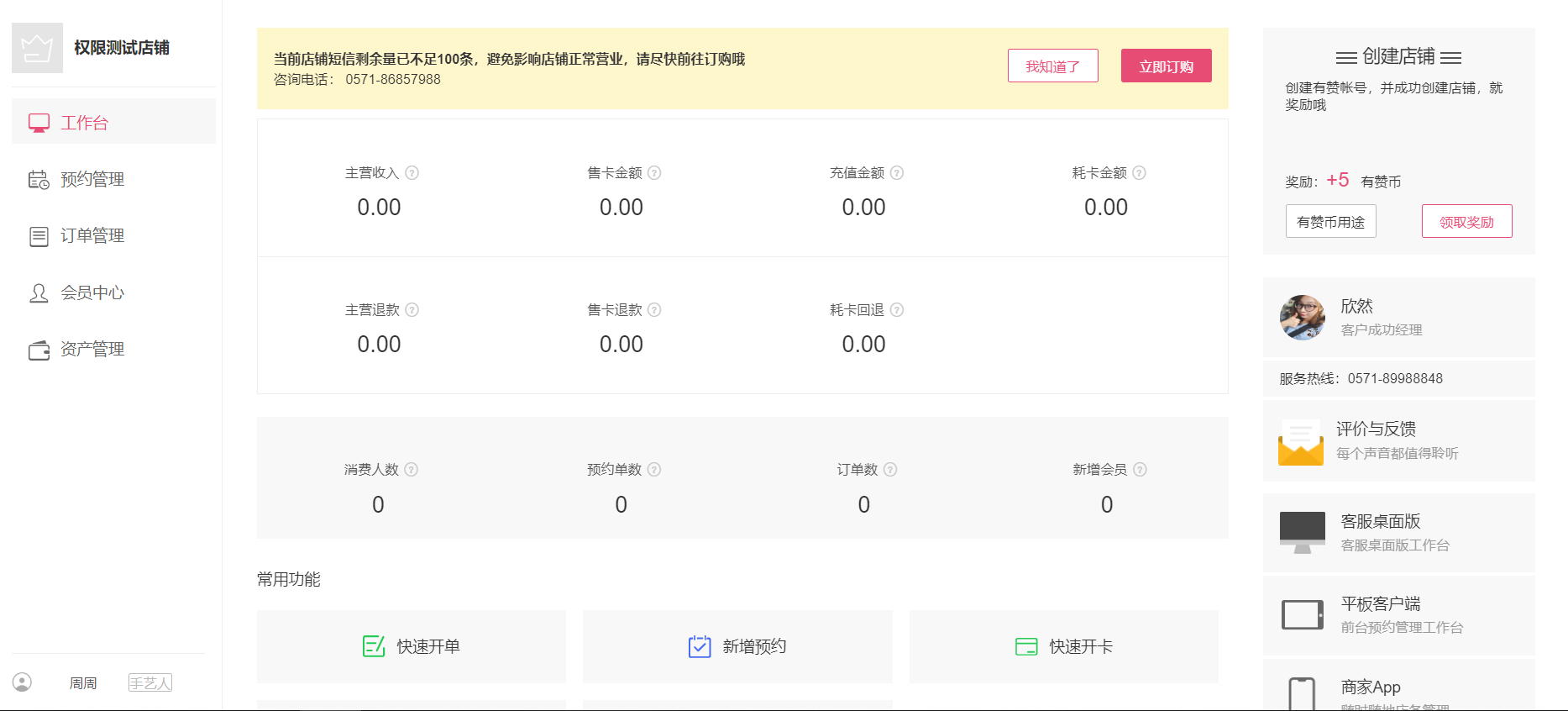Click the question mark next to 售卡金额
1568x711 pixels.
tap(654, 173)
